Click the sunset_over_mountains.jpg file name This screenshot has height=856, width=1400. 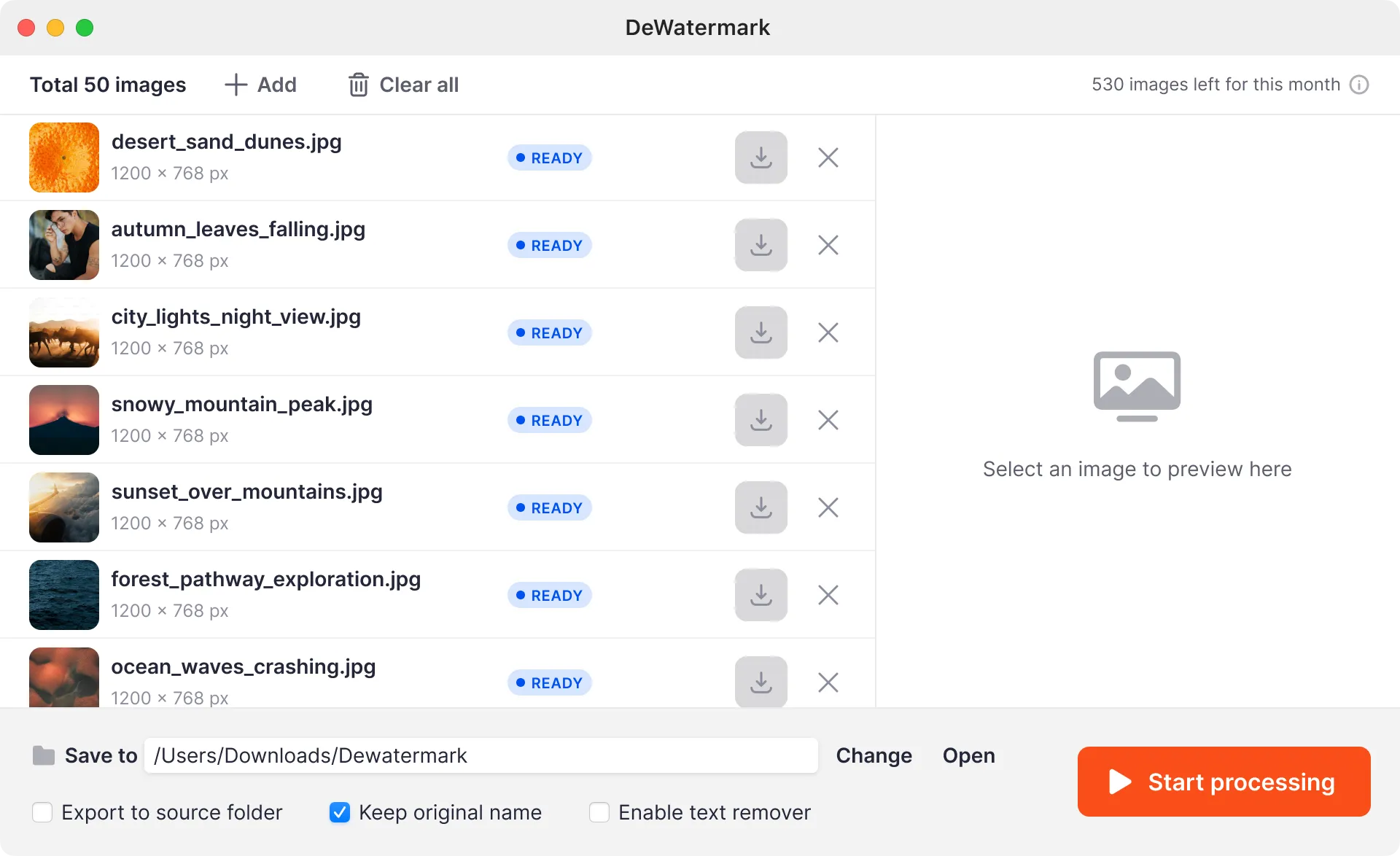[246, 492]
